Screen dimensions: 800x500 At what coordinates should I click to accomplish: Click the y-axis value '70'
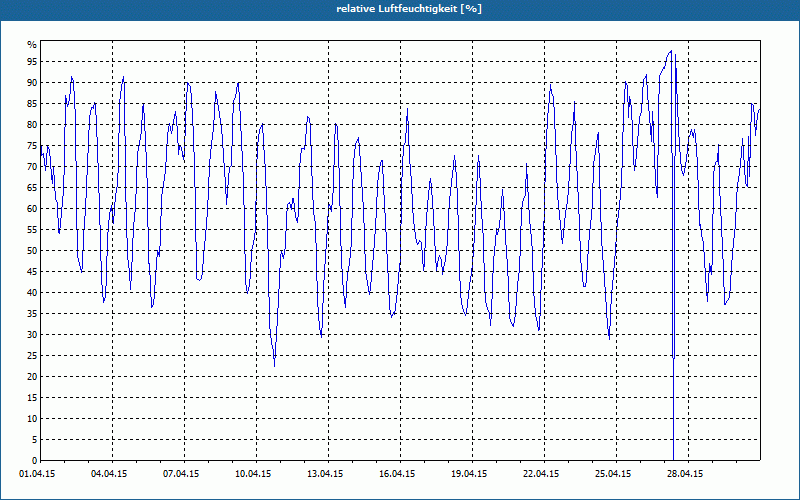coord(32,166)
